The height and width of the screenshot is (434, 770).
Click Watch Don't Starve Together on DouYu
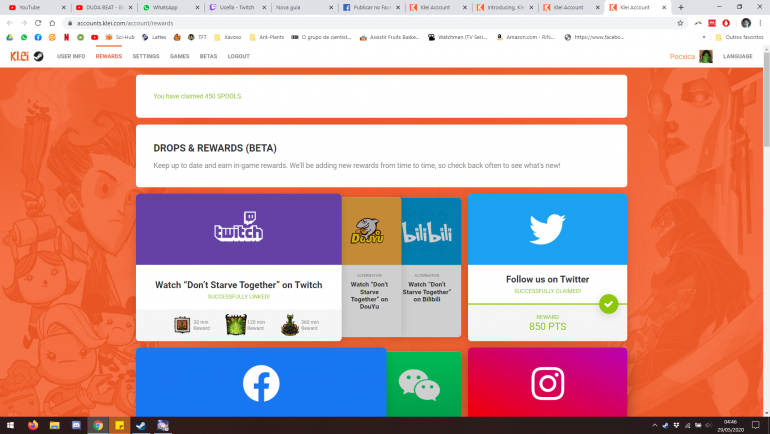369,295
